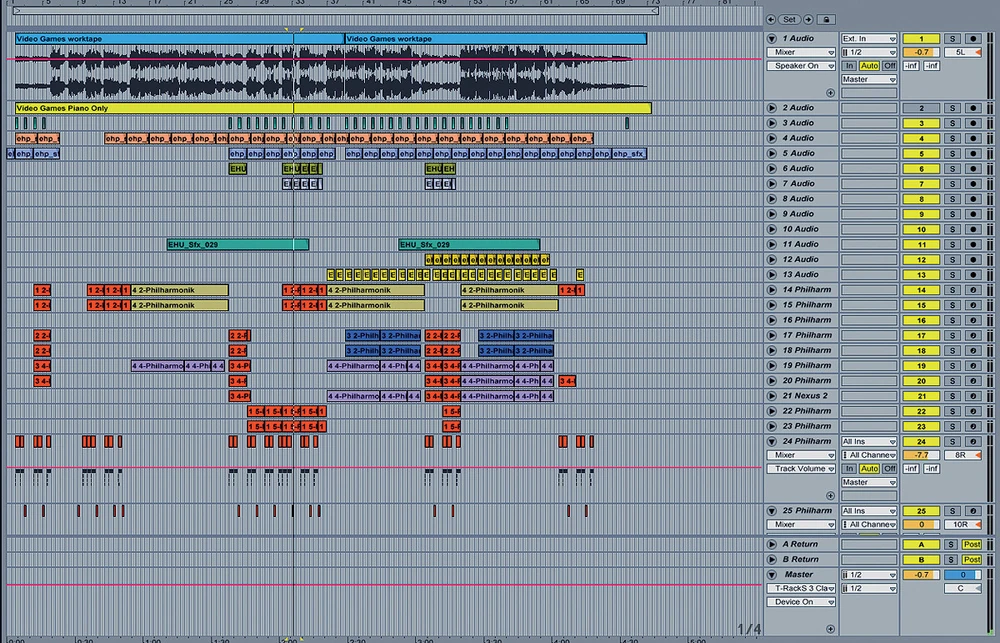The image size is (1000, 643).
Task: Solo the 8 Audio track
Action: (x=952, y=199)
